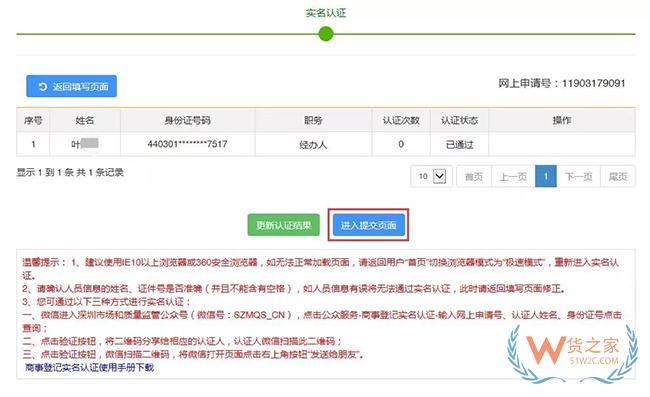
Task: Go to 尾页 in pagination
Action: pyautogui.click(x=618, y=177)
